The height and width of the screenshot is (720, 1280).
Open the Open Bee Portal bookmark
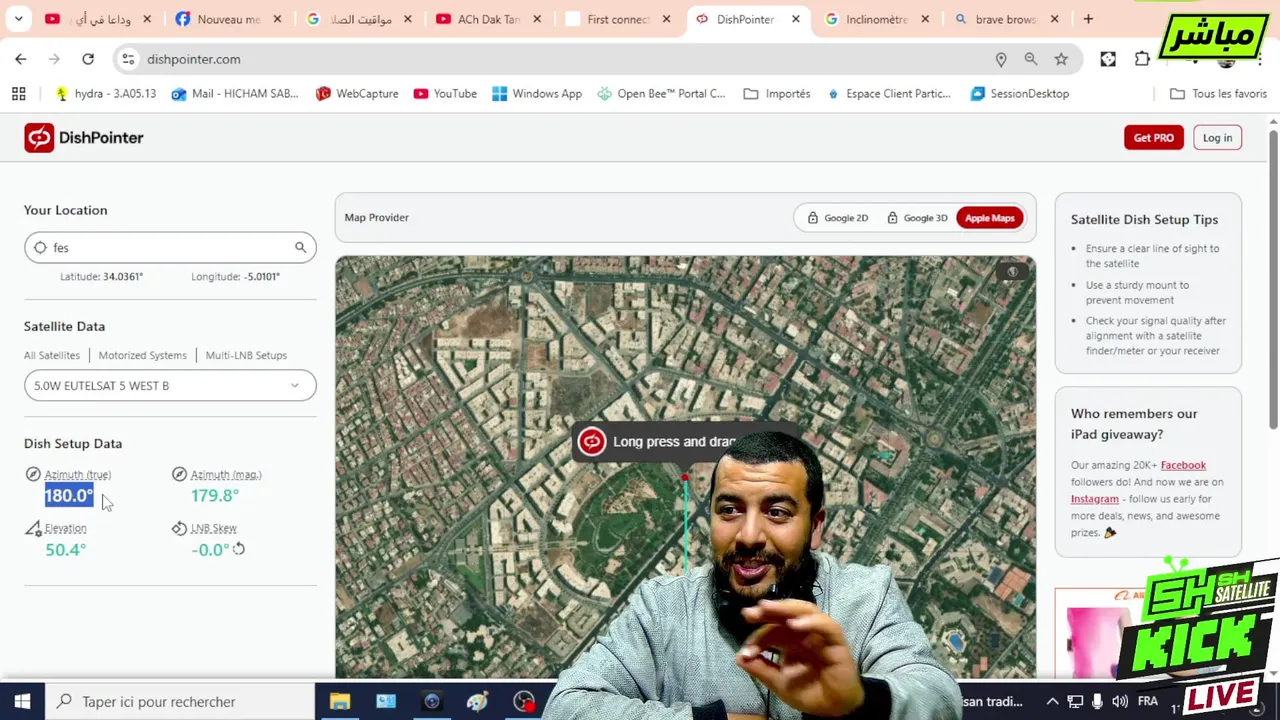click(661, 93)
